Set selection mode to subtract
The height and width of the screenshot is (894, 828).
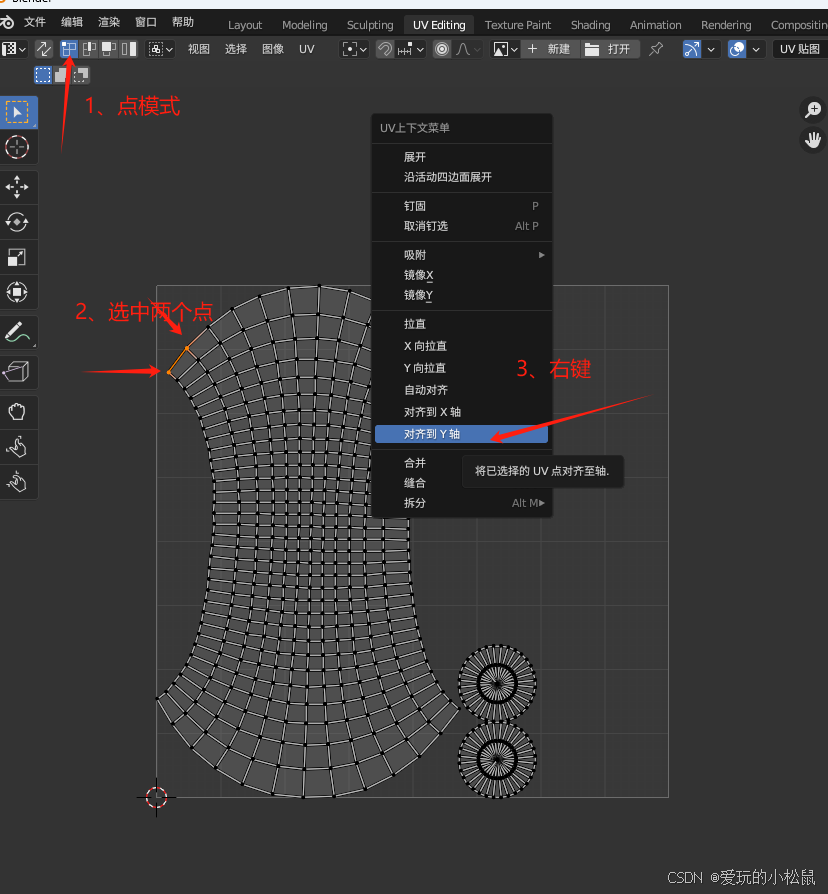[x=80, y=75]
